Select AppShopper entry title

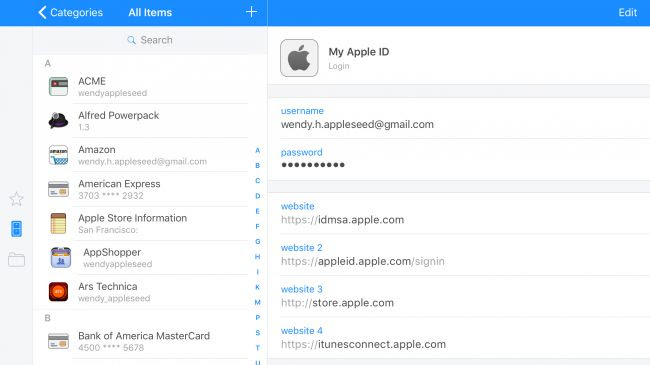112,252
